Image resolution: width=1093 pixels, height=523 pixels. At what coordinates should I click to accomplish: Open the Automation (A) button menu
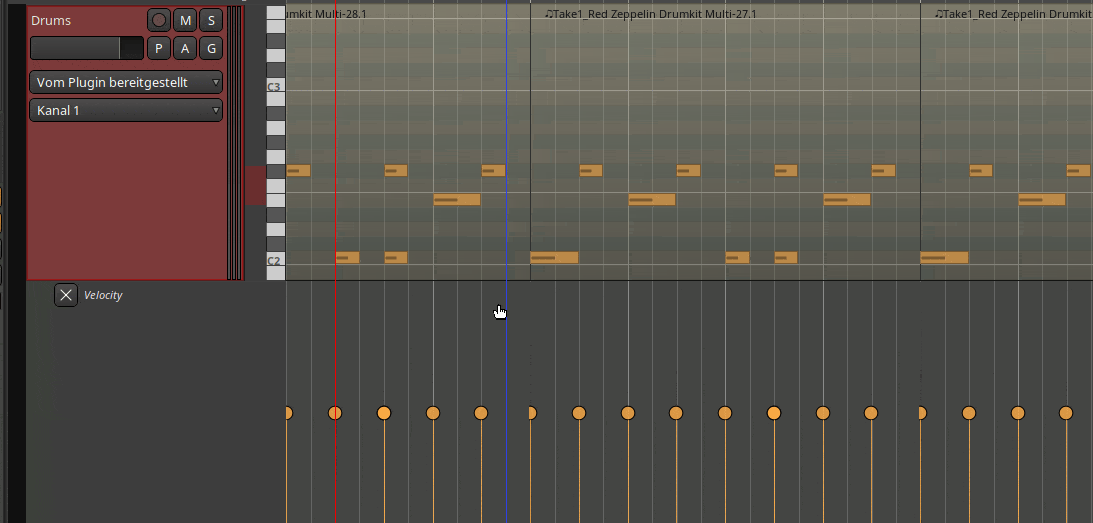pos(185,48)
